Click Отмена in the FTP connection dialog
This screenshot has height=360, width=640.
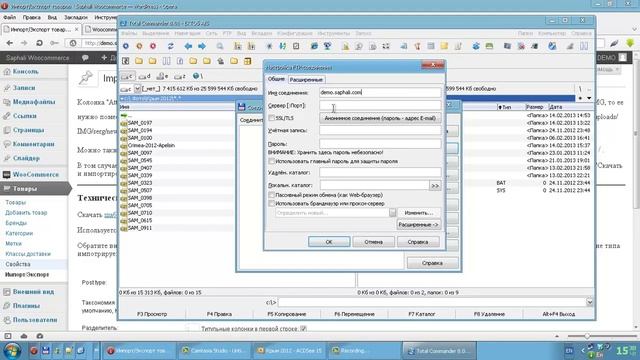pos(373,242)
